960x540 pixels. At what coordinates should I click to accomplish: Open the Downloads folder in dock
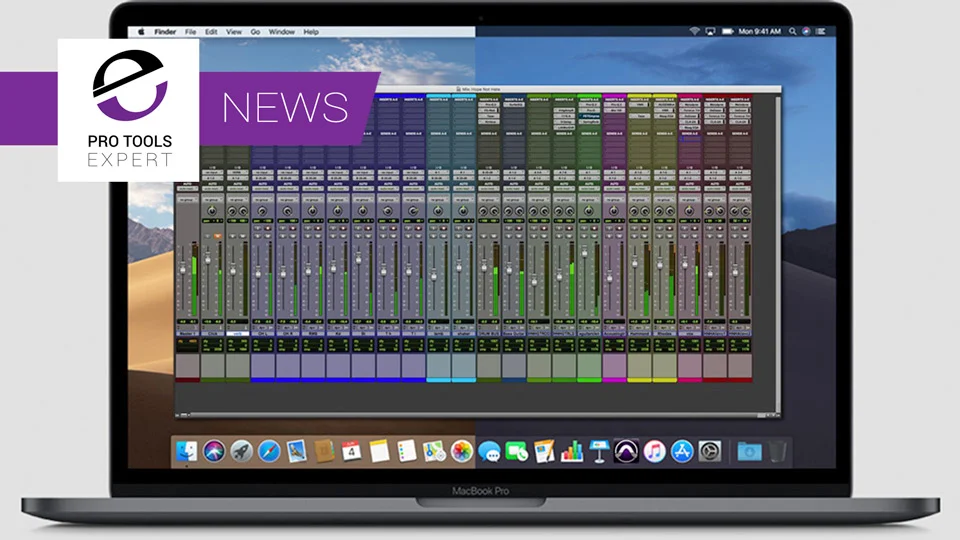pyautogui.click(x=749, y=452)
